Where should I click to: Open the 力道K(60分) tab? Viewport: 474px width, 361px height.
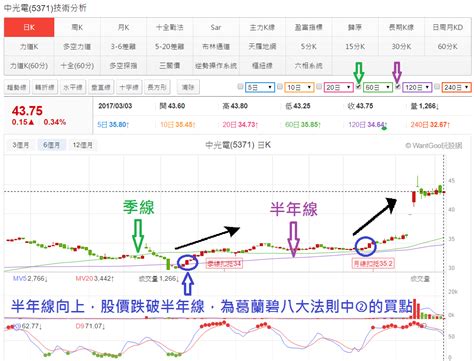click(29, 66)
